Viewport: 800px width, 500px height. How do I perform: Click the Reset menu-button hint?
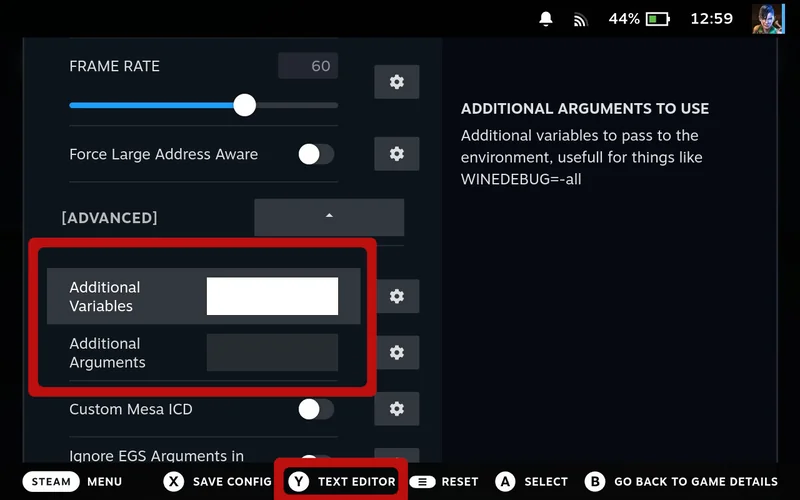tap(444, 482)
